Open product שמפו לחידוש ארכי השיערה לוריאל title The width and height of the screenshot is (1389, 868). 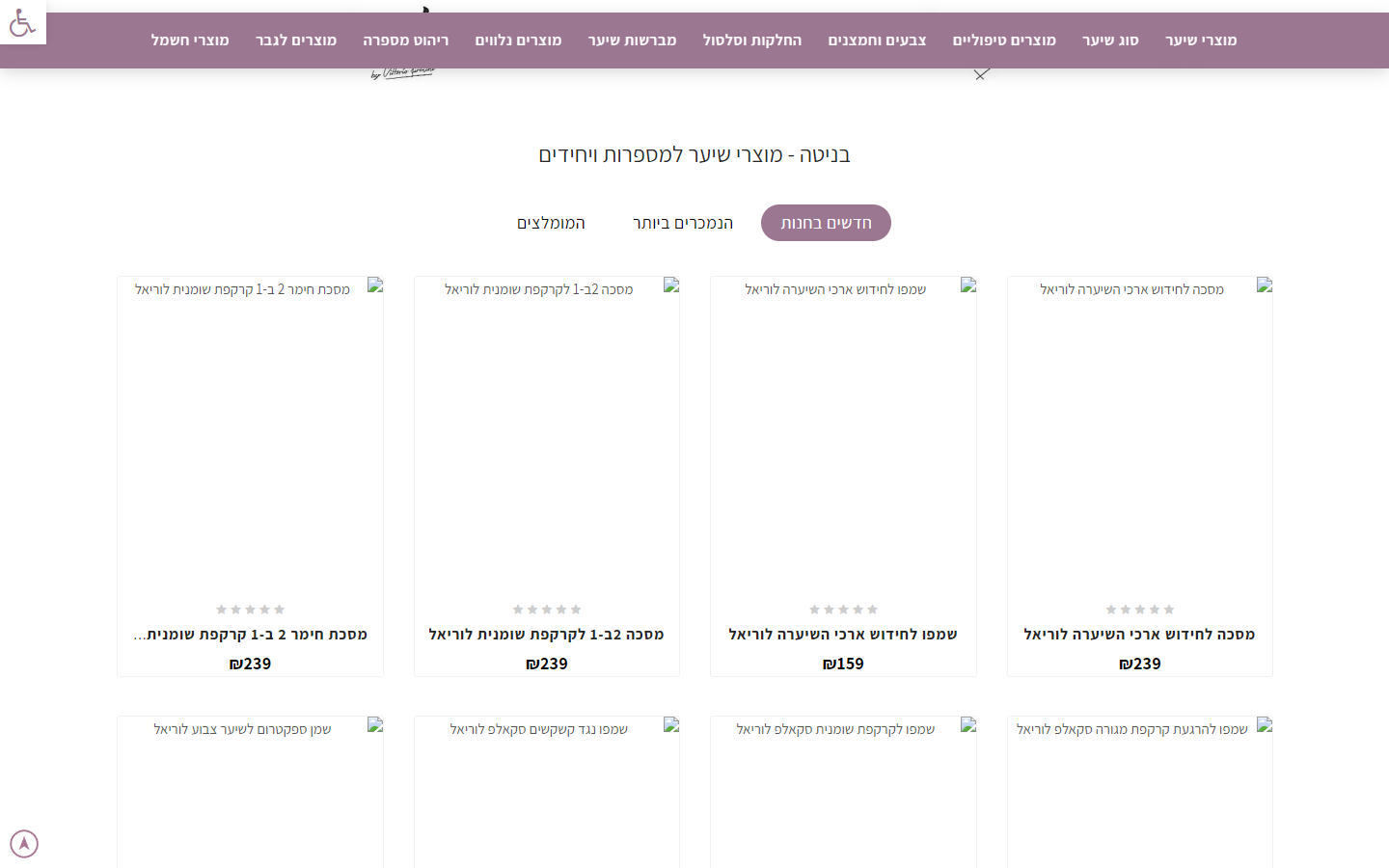click(x=843, y=635)
